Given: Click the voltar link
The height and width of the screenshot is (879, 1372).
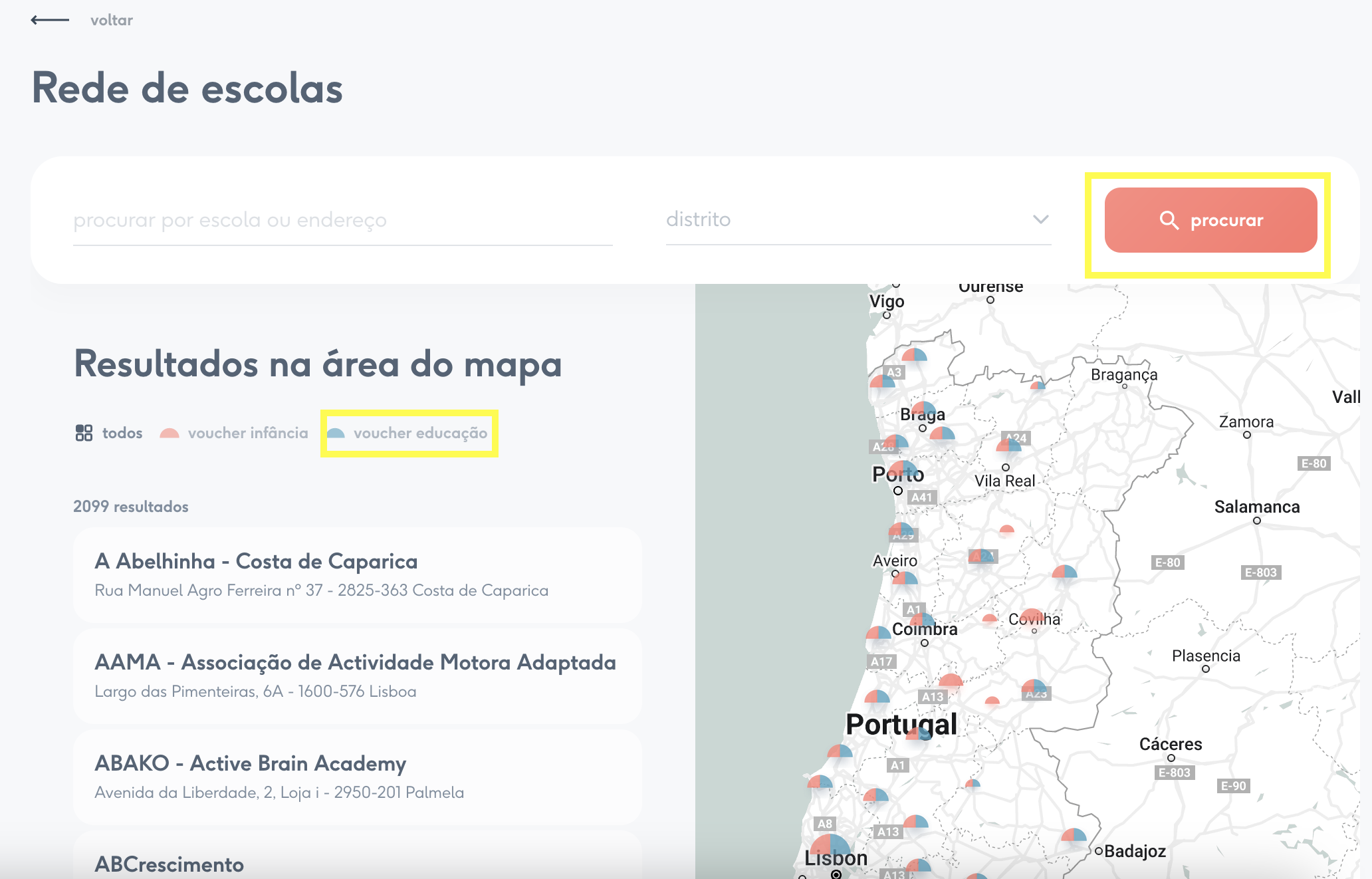Looking at the screenshot, I should 111,20.
